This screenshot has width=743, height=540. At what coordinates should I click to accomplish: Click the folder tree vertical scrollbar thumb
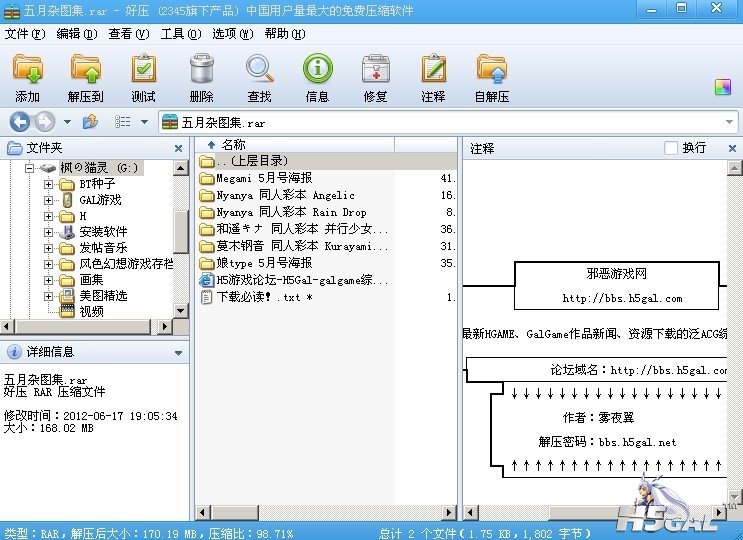tap(181, 232)
